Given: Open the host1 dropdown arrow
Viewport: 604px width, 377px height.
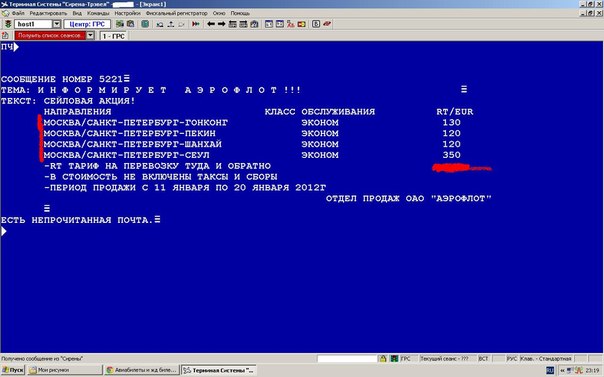Looking at the screenshot, I should click(56, 24).
